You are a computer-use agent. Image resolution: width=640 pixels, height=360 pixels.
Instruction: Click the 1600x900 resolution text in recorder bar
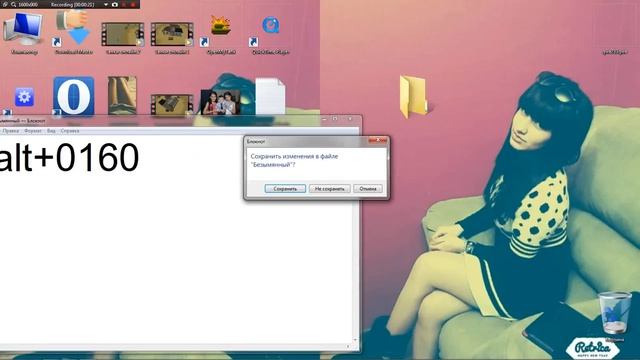tap(28, 4)
